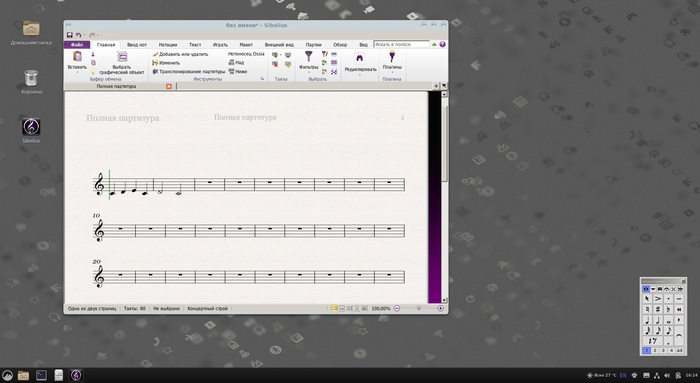Select the eighth note on keypad

(668, 331)
